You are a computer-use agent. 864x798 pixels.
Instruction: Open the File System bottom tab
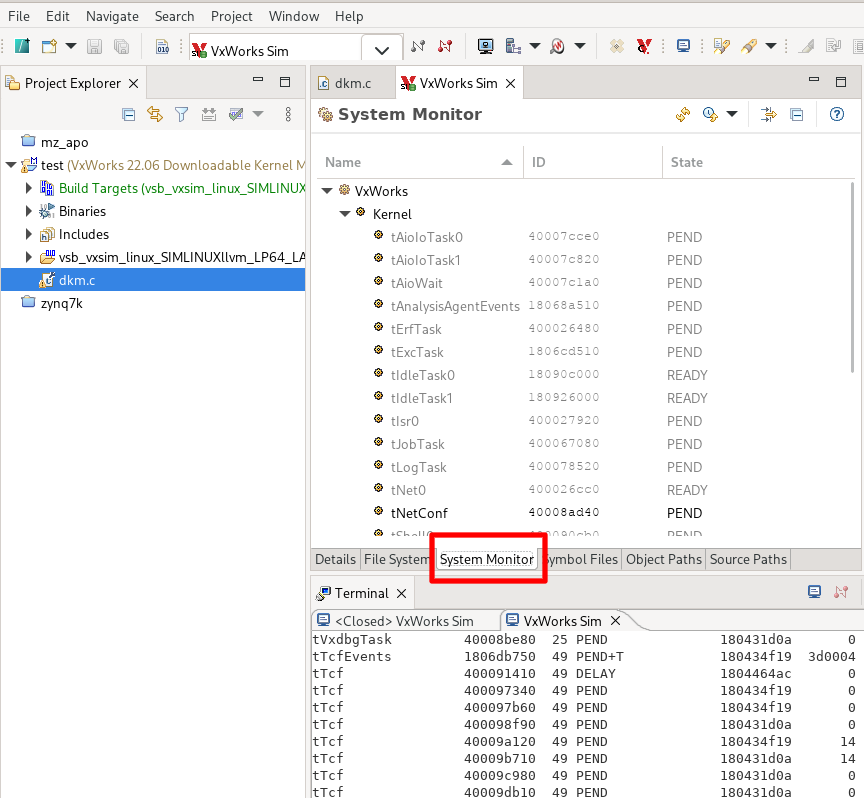pos(397,559)
